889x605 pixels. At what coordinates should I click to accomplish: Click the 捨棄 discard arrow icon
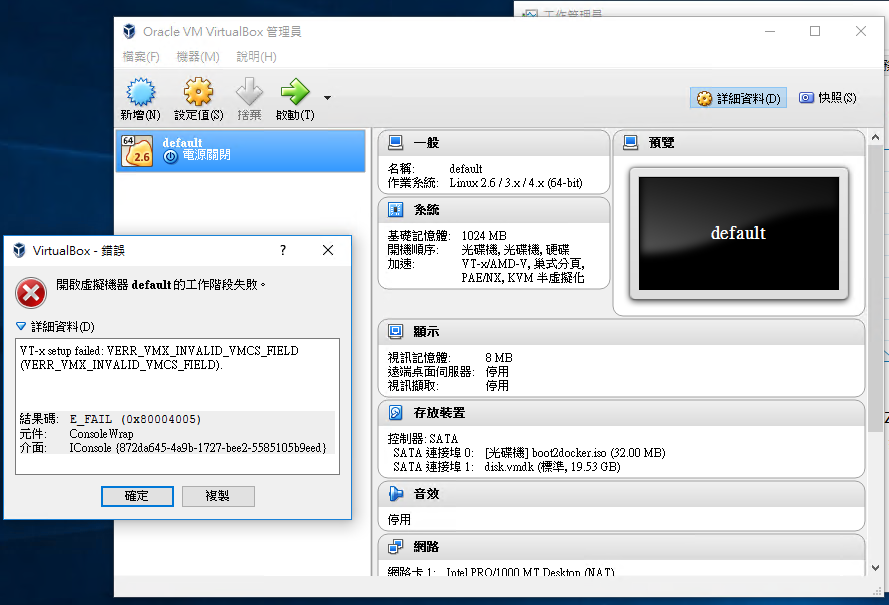tap(249, 93)
